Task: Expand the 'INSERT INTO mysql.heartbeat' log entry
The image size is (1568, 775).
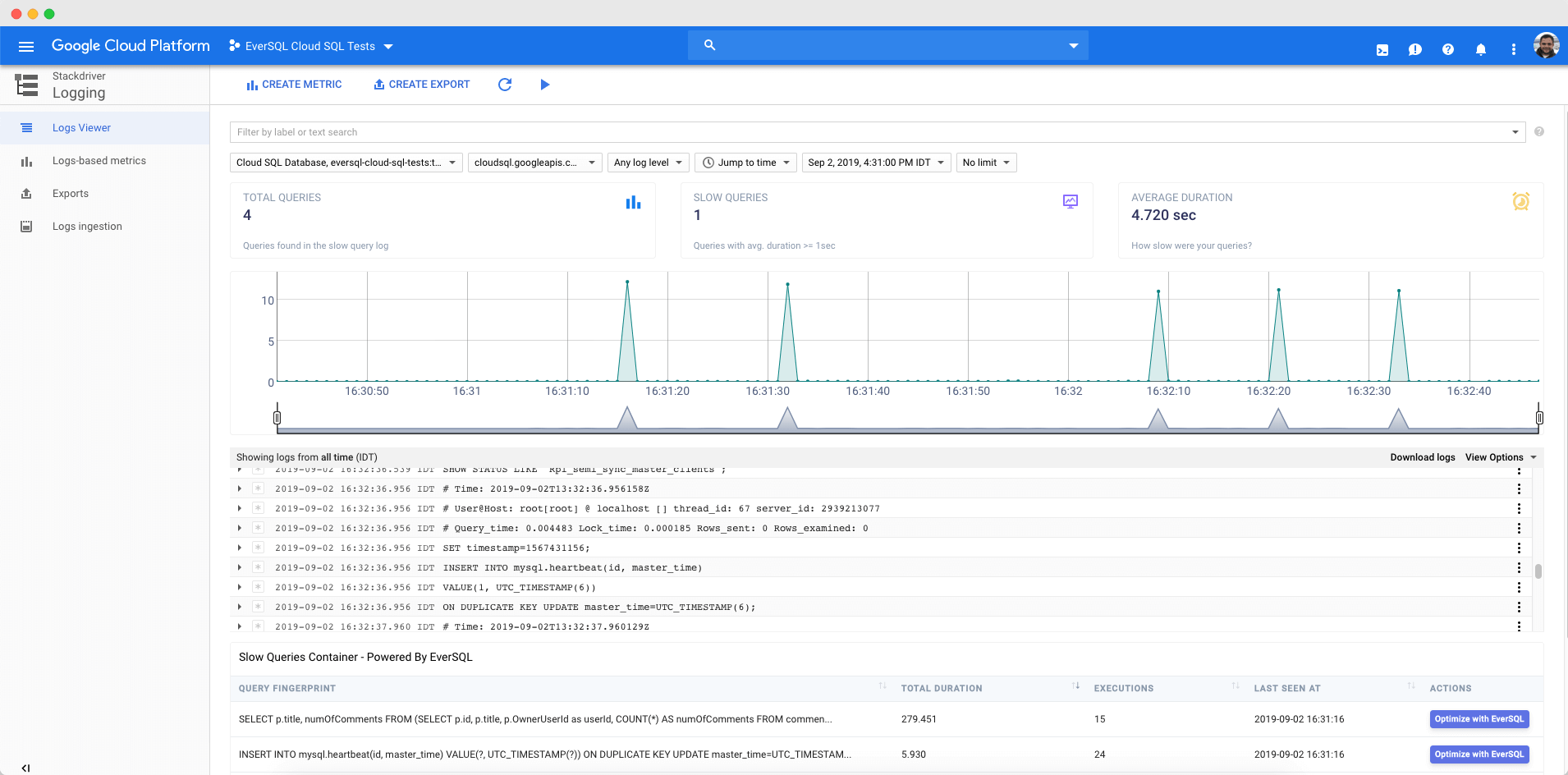Action: 240,567
